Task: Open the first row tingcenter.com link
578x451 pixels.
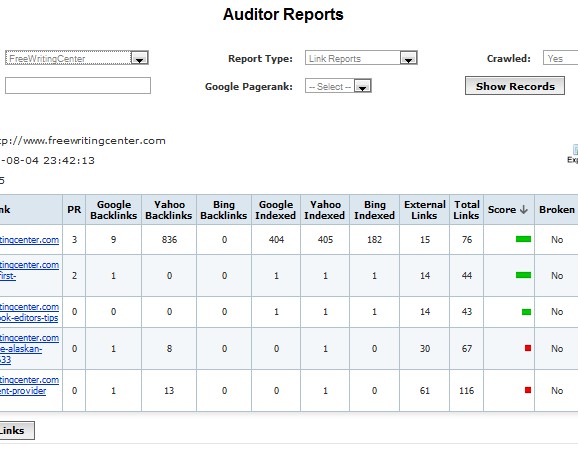Action: pyautogui.click(x=29, y=240)
